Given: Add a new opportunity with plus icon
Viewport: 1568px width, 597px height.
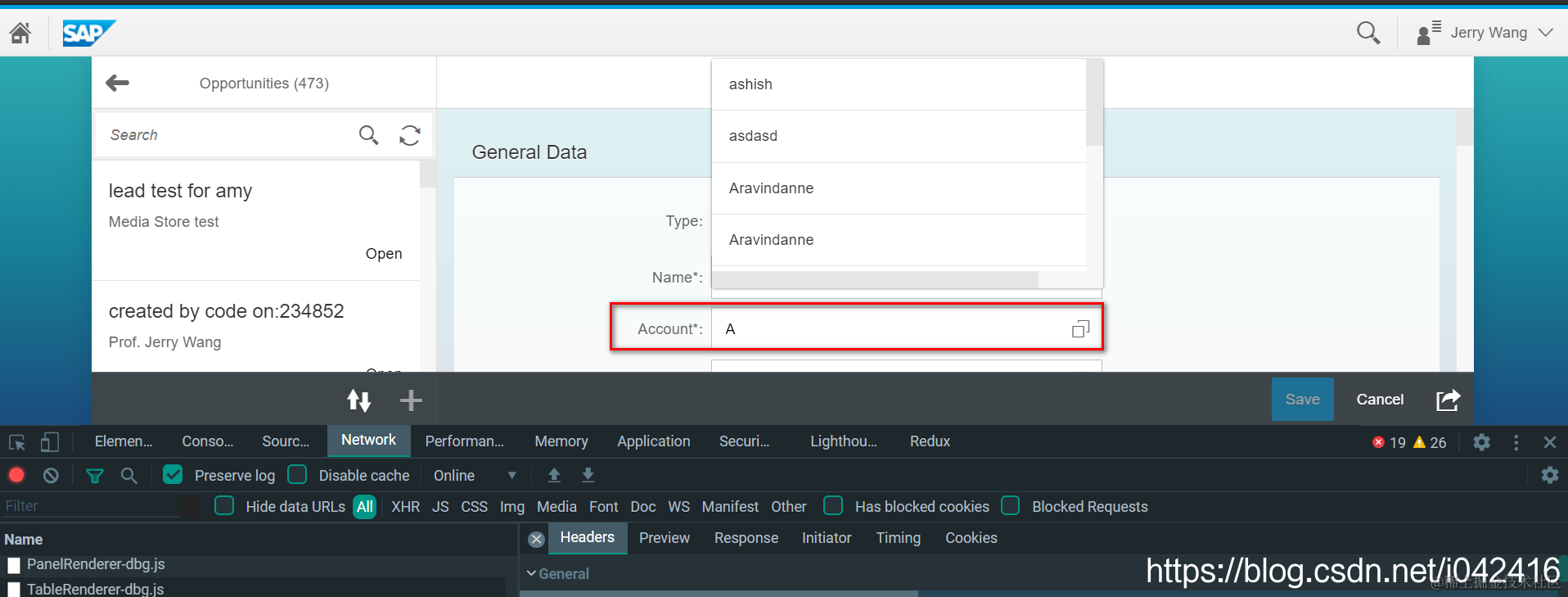Looking at the screenshot, I should pyautogui.click(x=411, y=400).
